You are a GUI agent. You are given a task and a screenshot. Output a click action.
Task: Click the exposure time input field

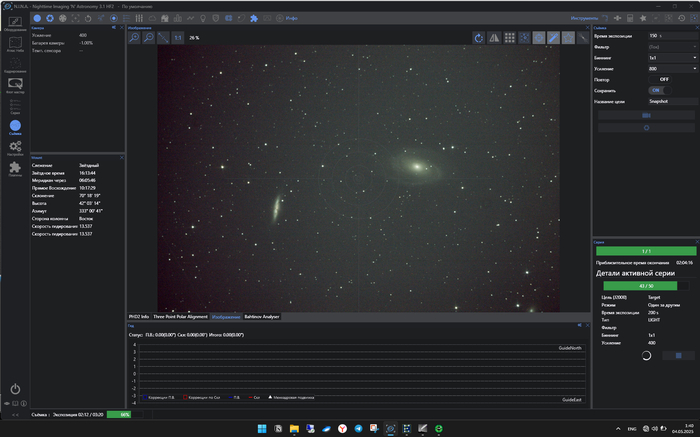[664, 35]
